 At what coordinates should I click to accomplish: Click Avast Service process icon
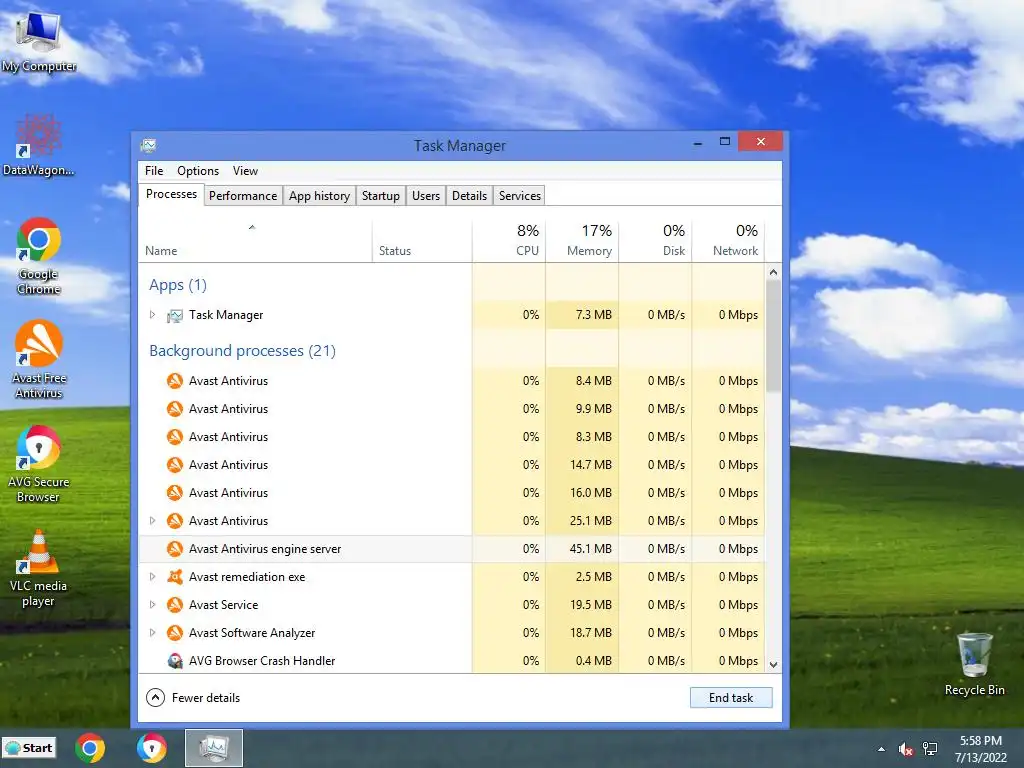click(174, 605)
